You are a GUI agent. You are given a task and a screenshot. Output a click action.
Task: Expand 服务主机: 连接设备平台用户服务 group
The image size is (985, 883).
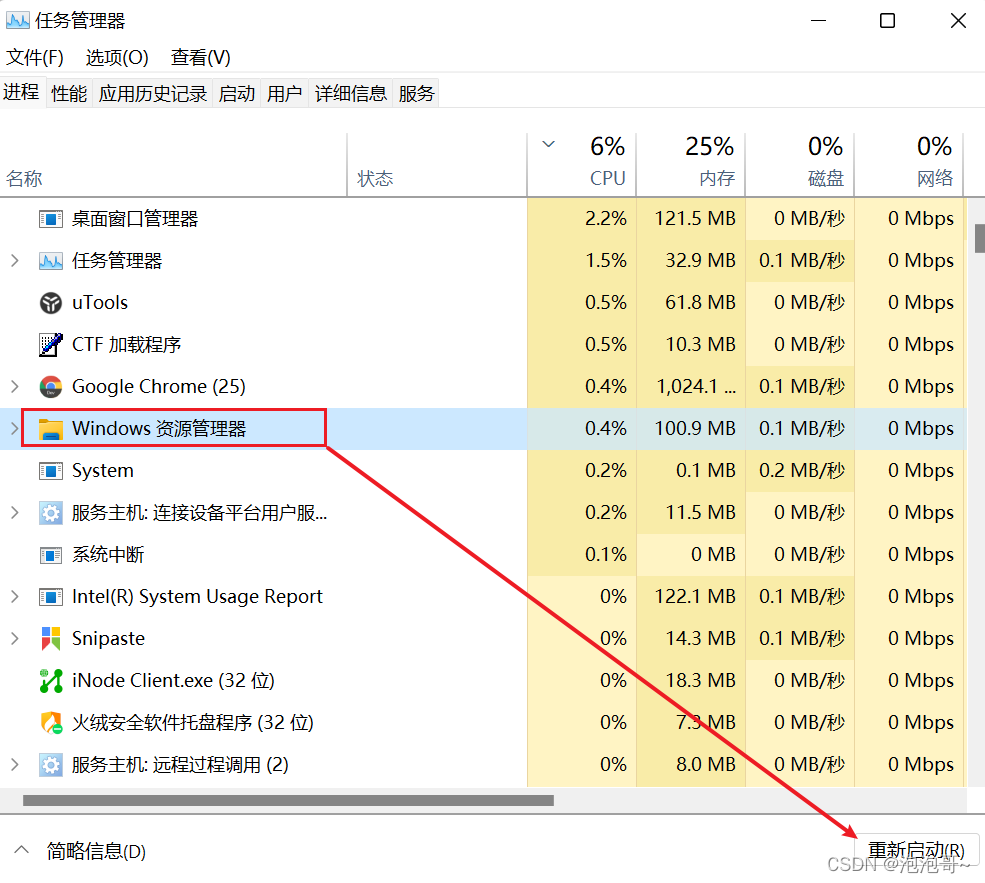click(x=14, y=513)
